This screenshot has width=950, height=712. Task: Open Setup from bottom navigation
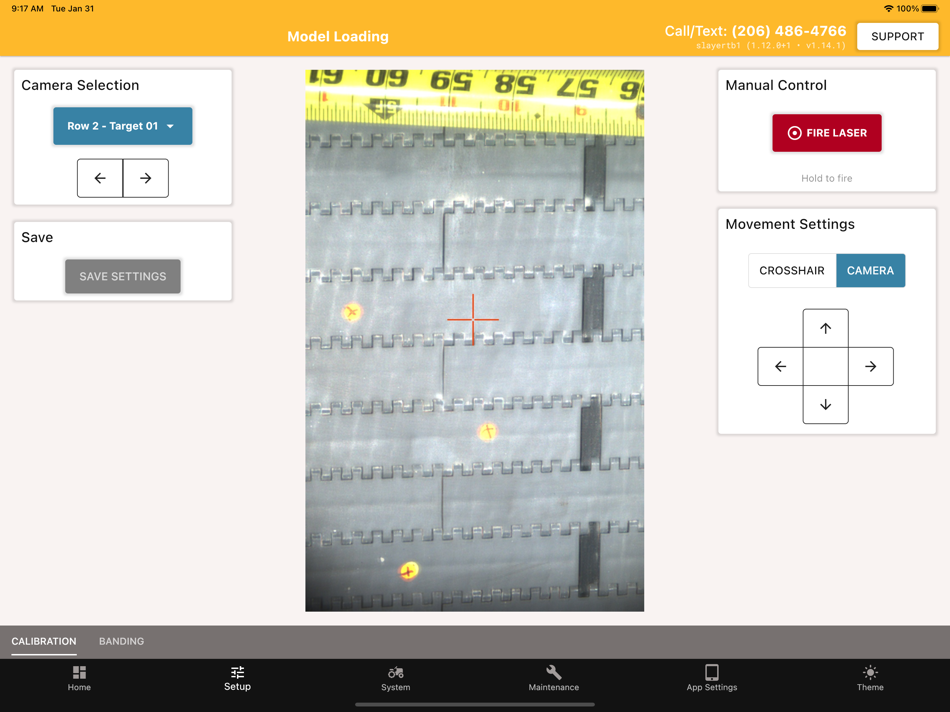click(x=237, y=678)
